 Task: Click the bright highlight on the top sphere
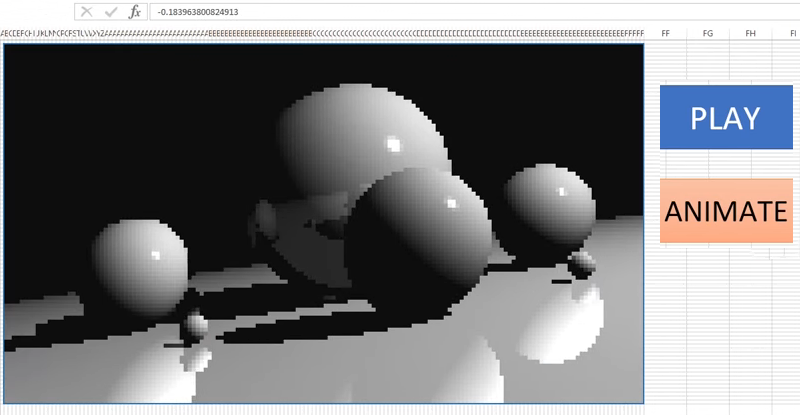(394, 146)
